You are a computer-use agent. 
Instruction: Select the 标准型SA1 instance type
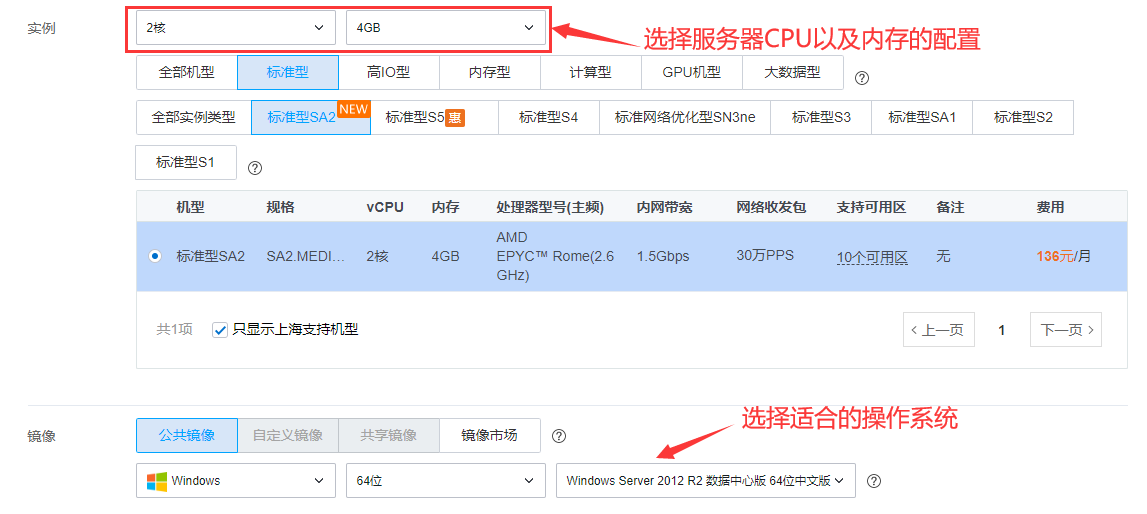tap(922, 117)
